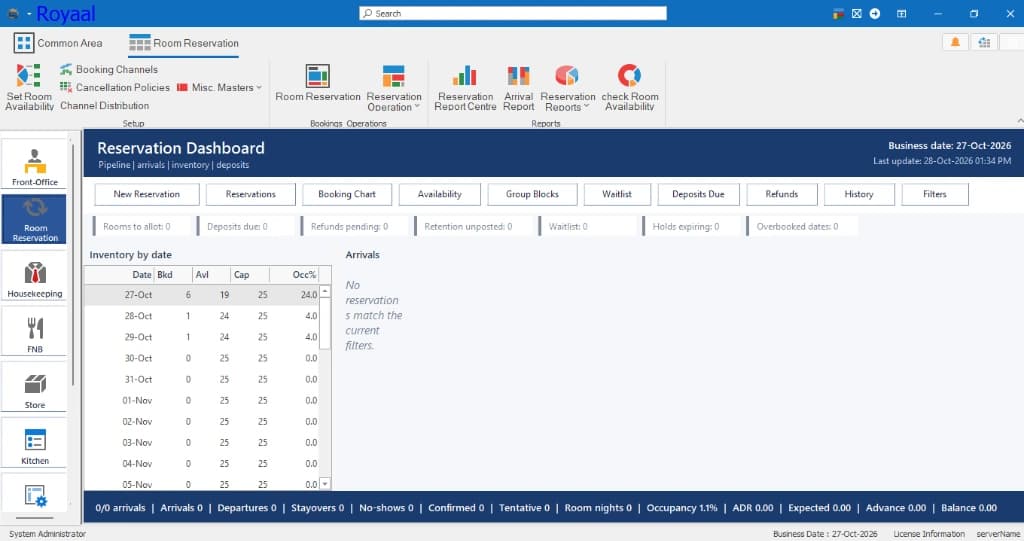Open the History view

859,194
